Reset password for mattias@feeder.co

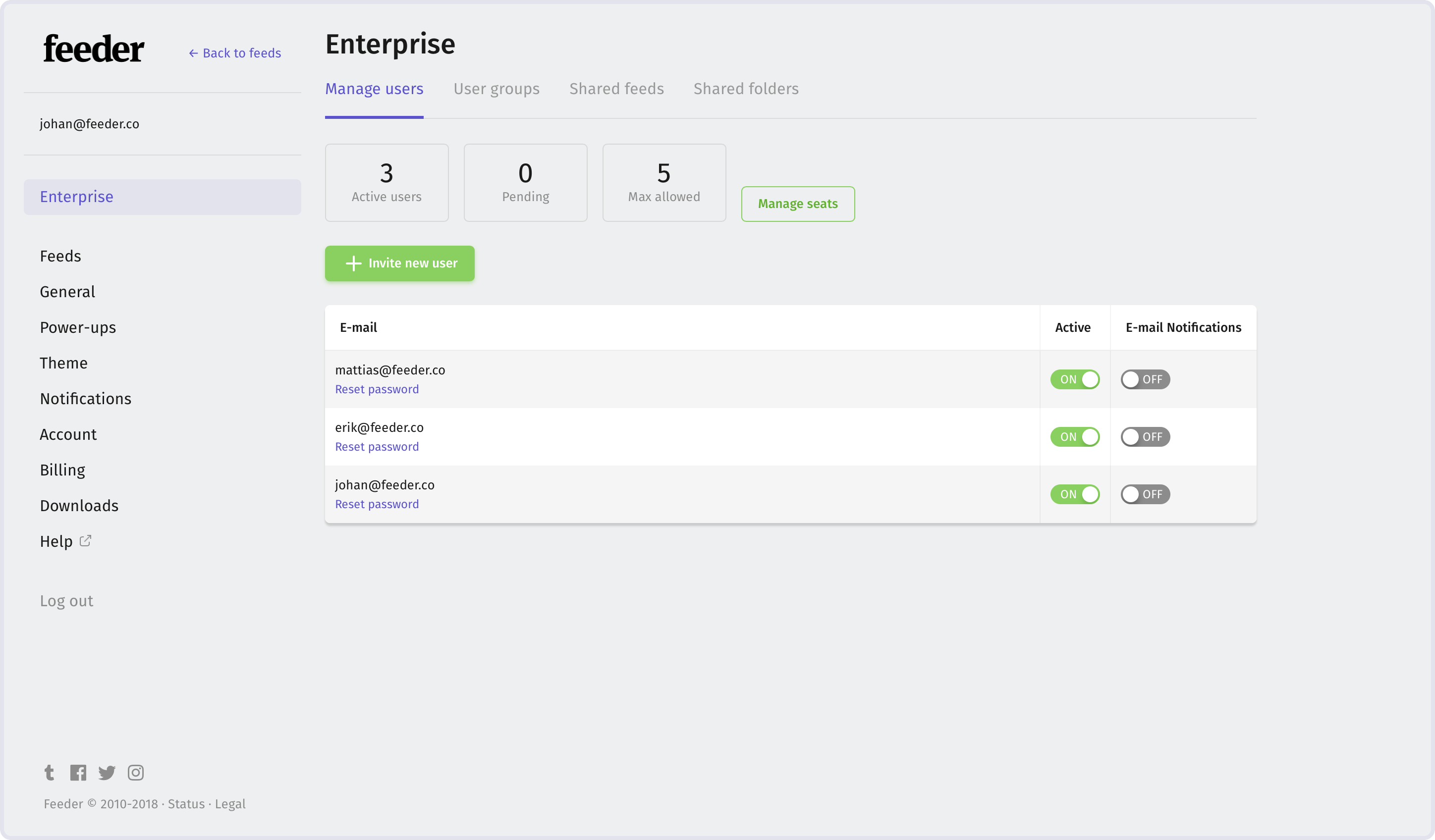(377, 389)
